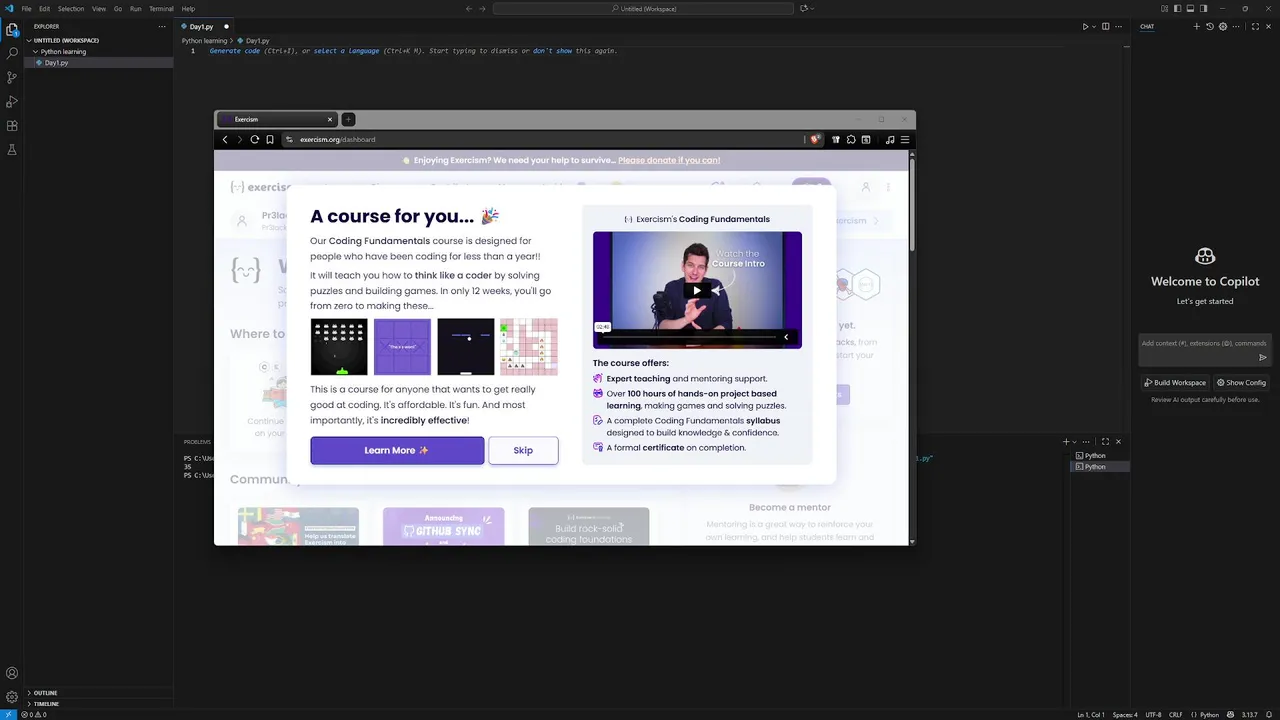Select the Day1.py editor tab
1280x720 pixels.
(x=202, y=26)
